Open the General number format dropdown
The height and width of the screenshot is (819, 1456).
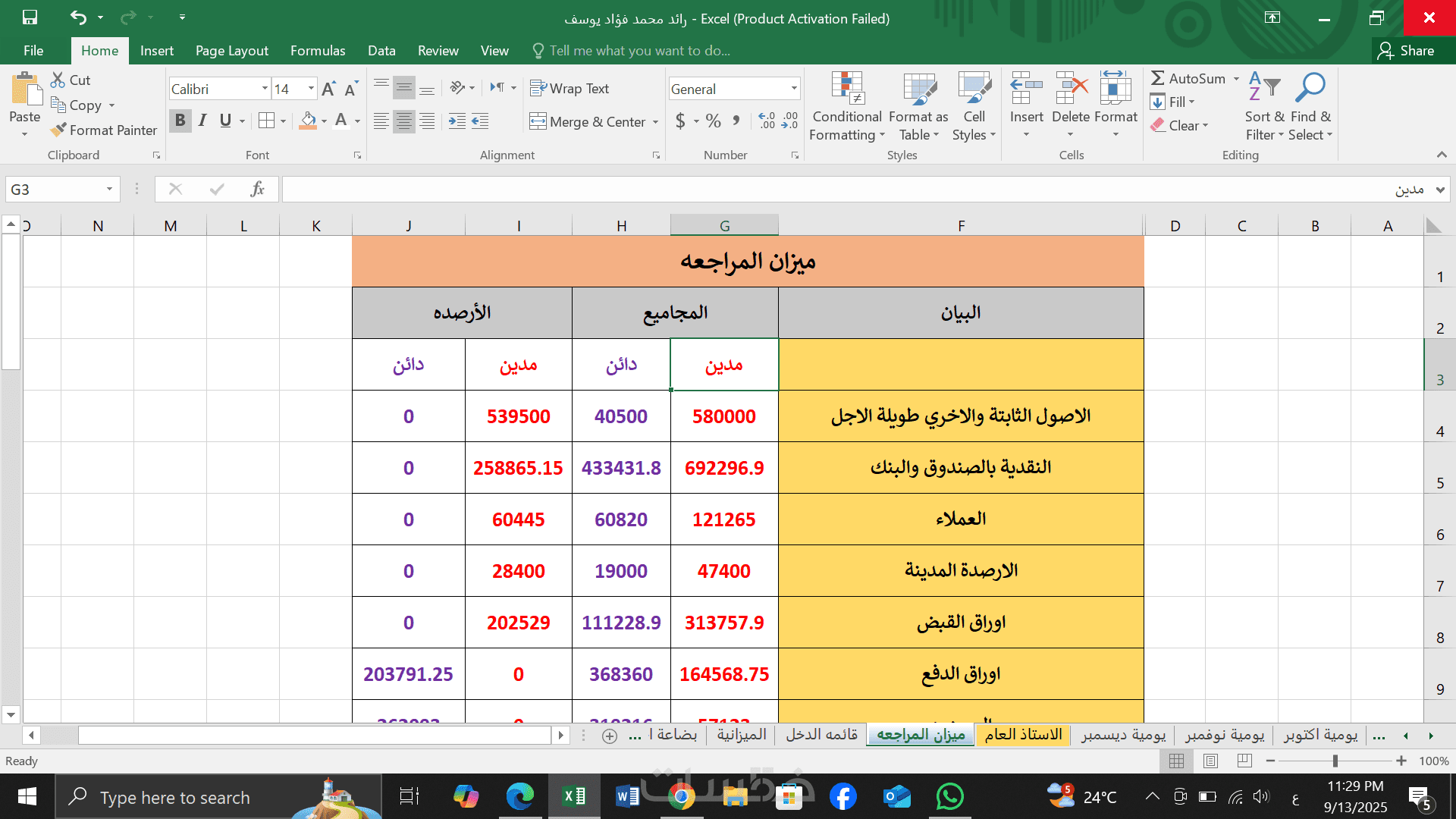[x=794, y=89]
